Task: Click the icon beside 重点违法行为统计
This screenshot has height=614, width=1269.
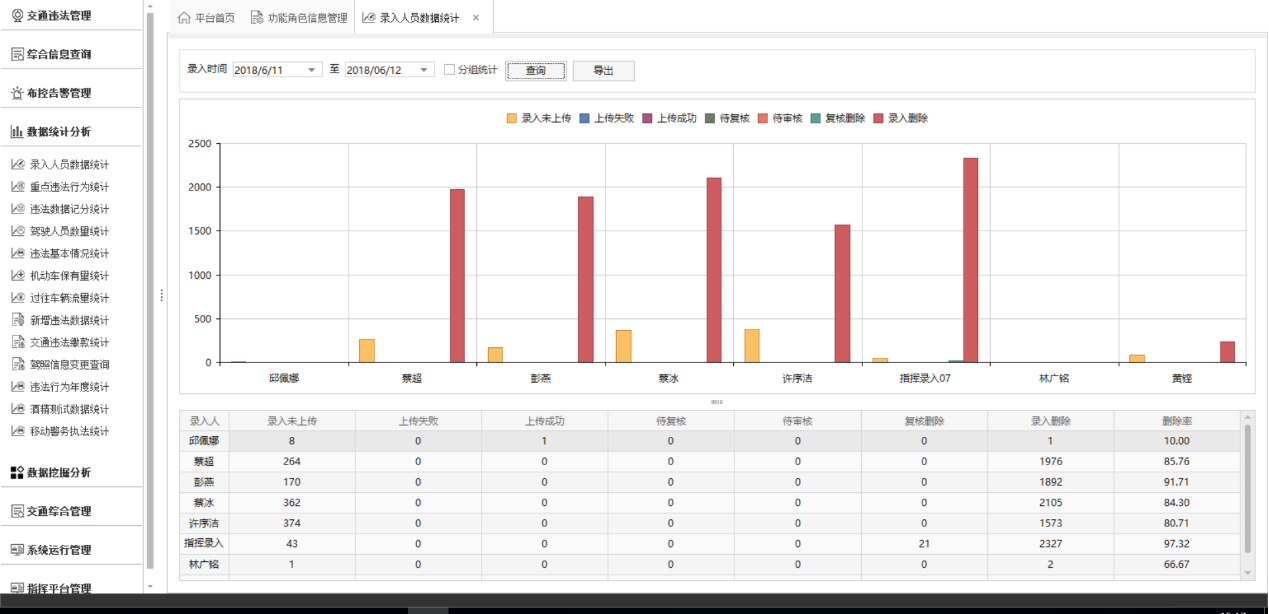Action: pyautogui.click(x=17, y=187)
